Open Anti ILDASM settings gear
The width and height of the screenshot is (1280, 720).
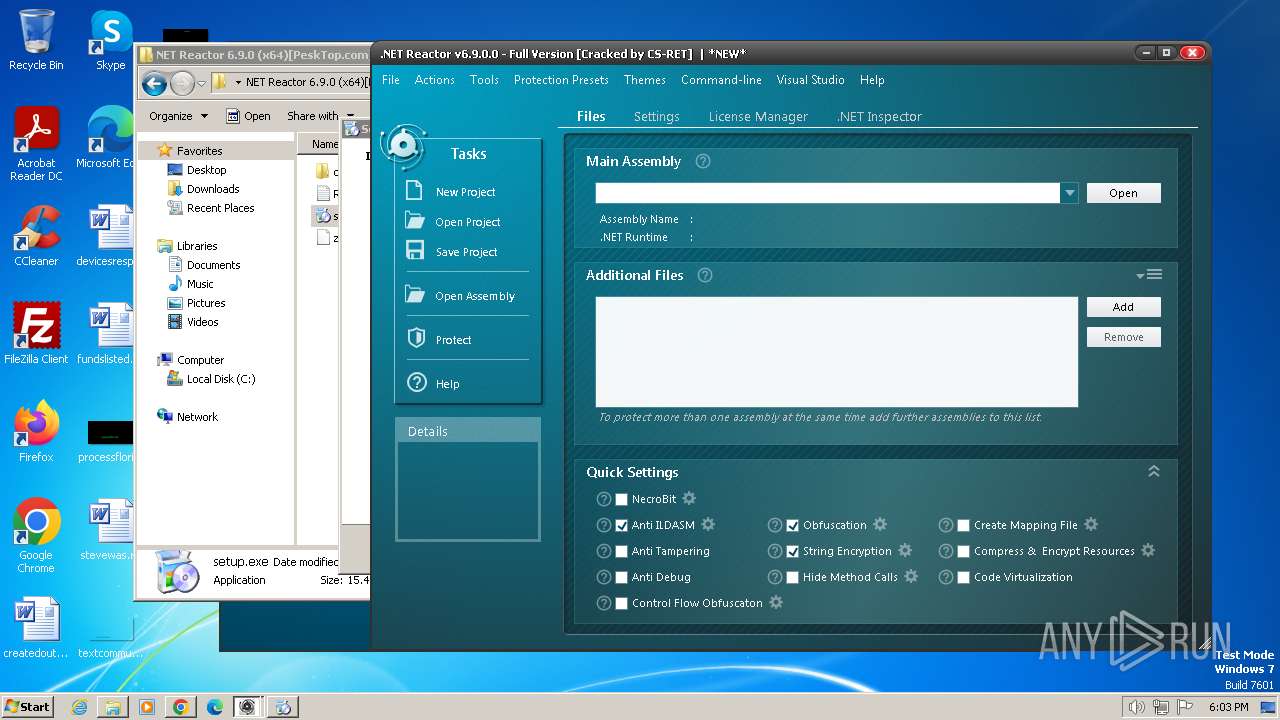[708, 524]
